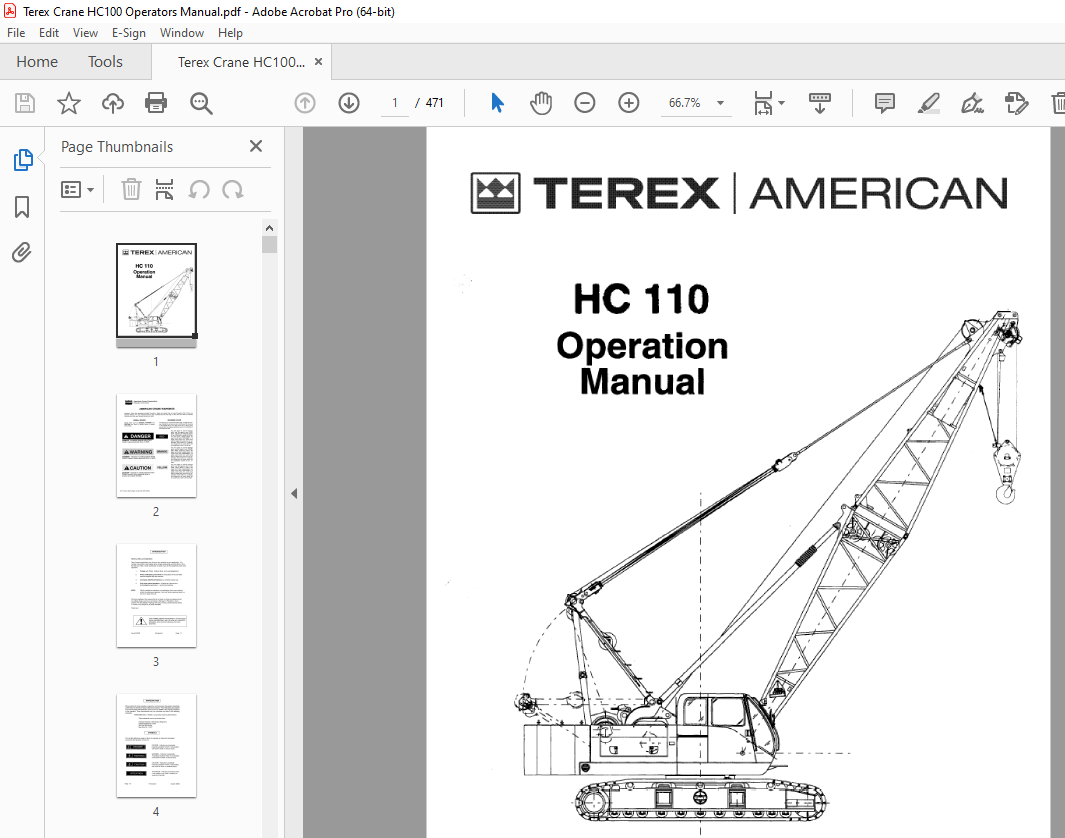Zoom in with plus icon
The width and height of the screenshot is (1065, 838).
(629, 103)
